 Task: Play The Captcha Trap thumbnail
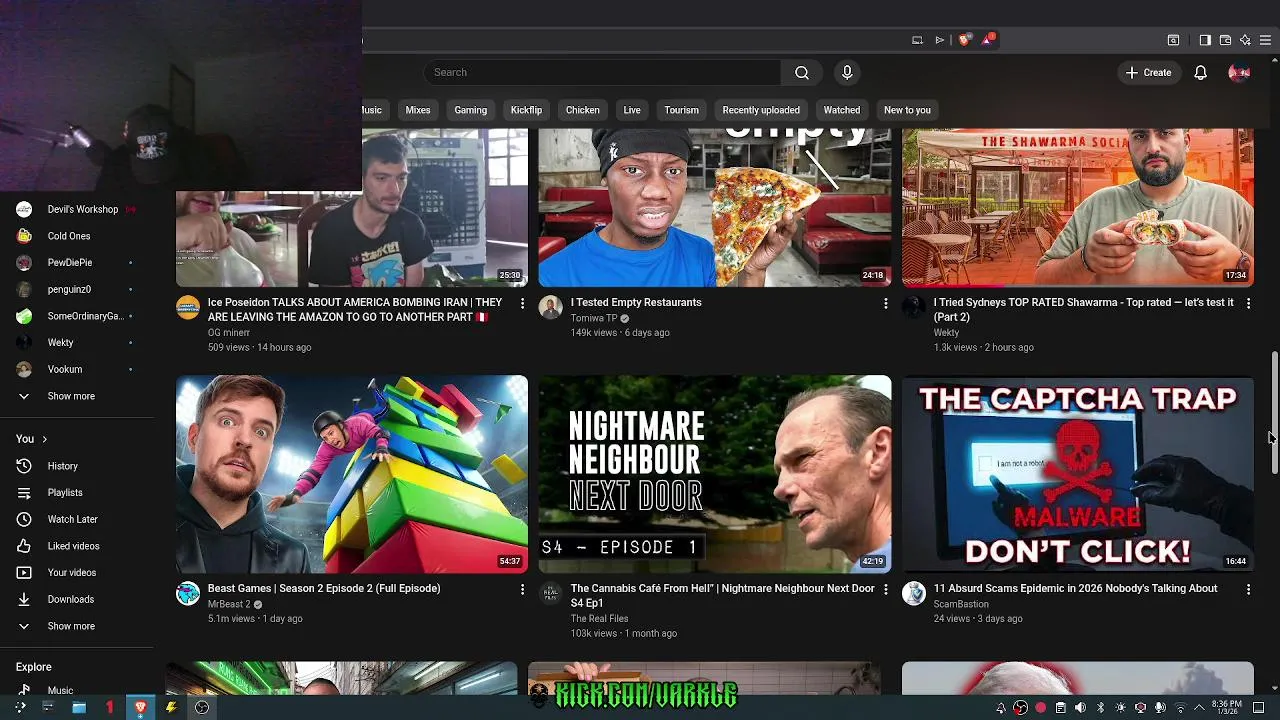tap(1078, 474)
